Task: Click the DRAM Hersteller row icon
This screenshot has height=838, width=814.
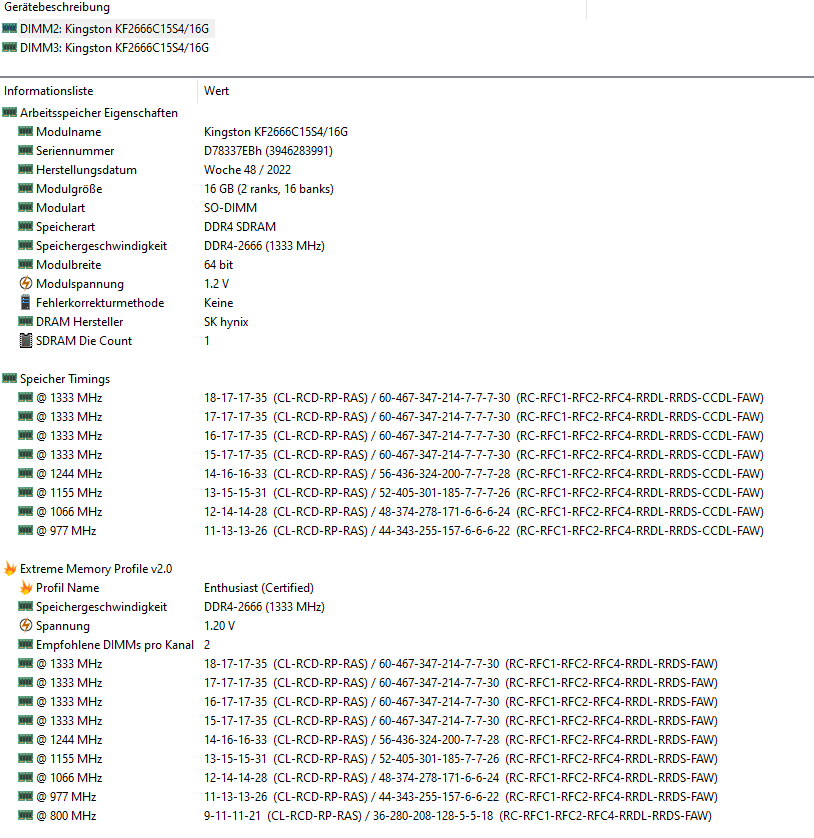Action: [x=25, y=321]
